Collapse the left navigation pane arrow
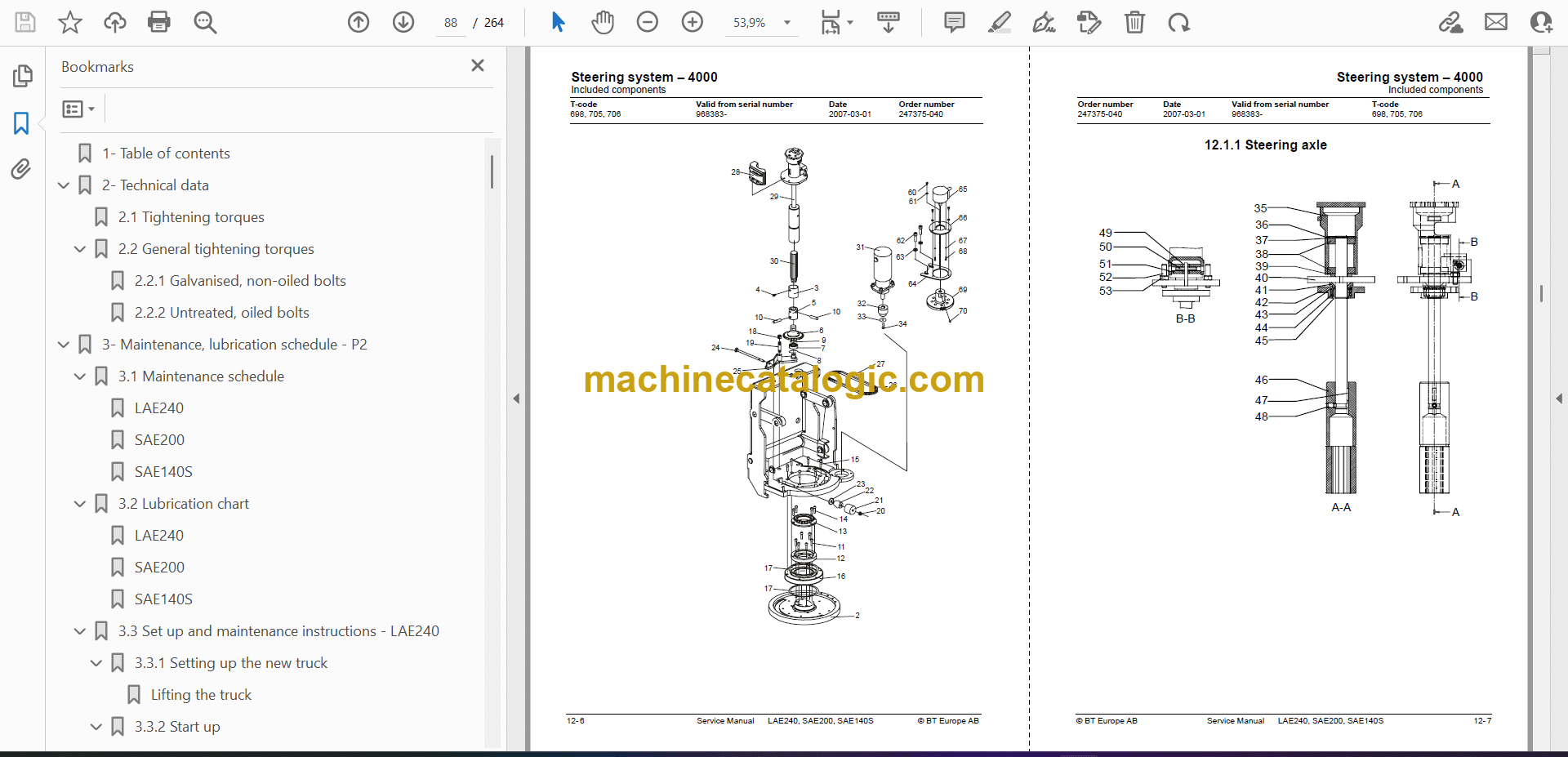Viewport: 1568px width, 757px height. pyautogui.click(x=516, y=399)
